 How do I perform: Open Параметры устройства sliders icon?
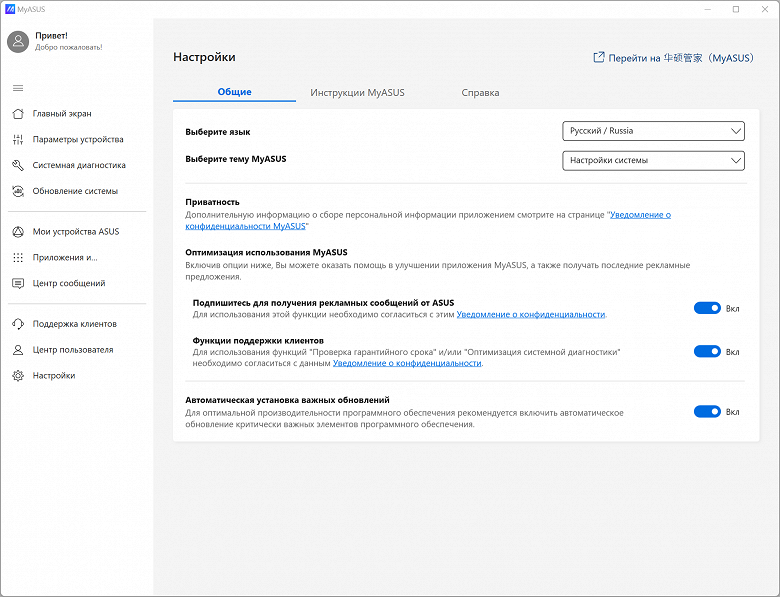(18, 139)
